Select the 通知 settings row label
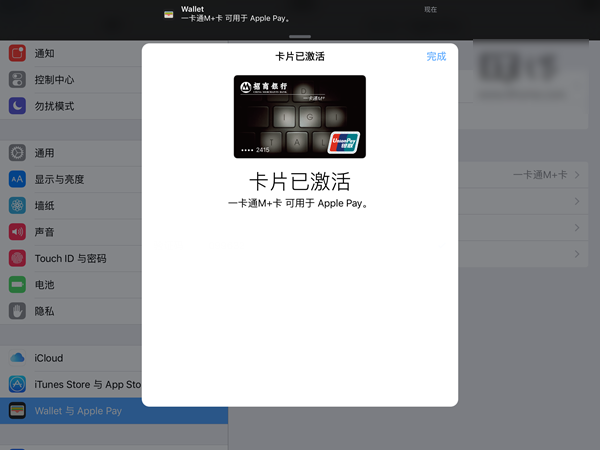Image resolution: width=600 pixels, height=450 pixels. coord(44,54)
